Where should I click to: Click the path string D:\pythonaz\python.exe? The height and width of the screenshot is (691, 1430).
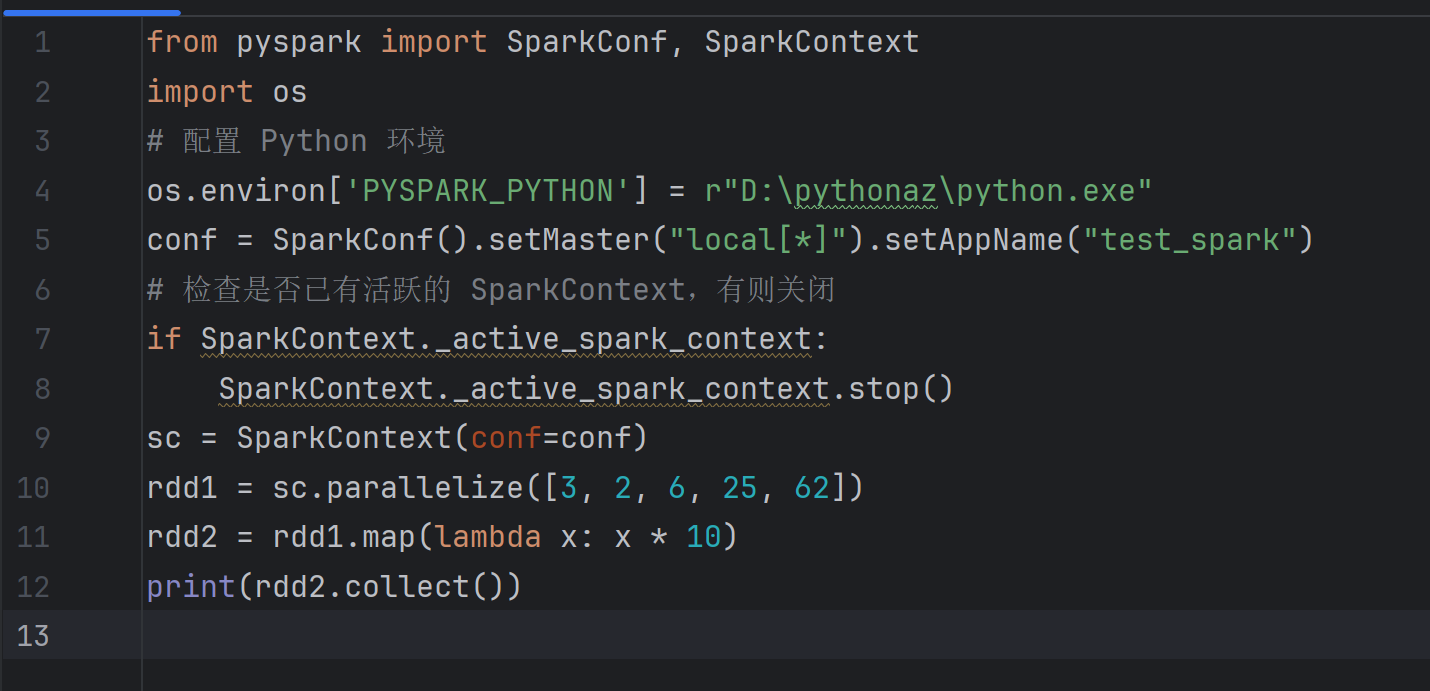(x=929, y=191)
